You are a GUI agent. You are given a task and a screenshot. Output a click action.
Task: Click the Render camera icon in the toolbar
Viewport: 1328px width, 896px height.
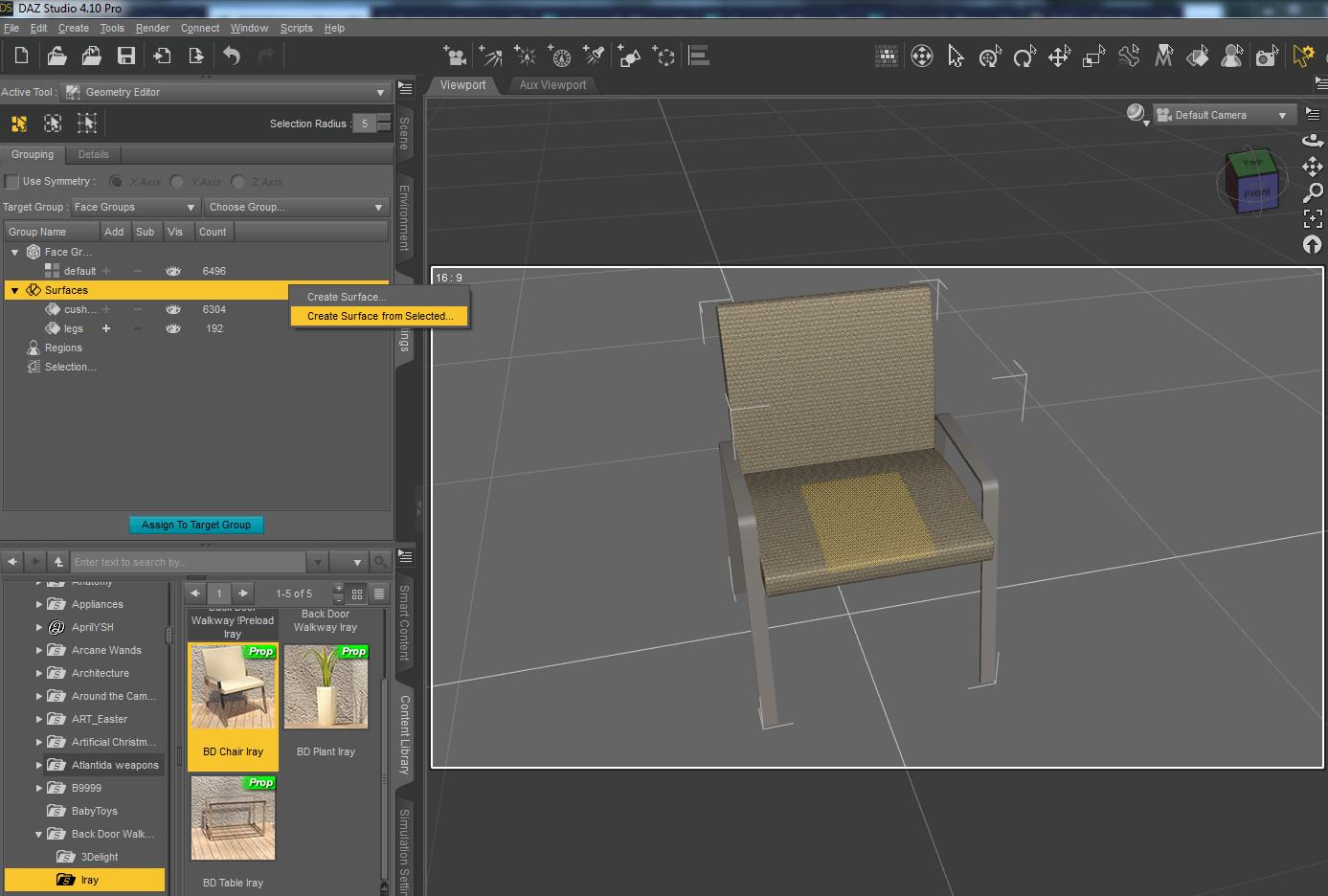pos(1267,56)
